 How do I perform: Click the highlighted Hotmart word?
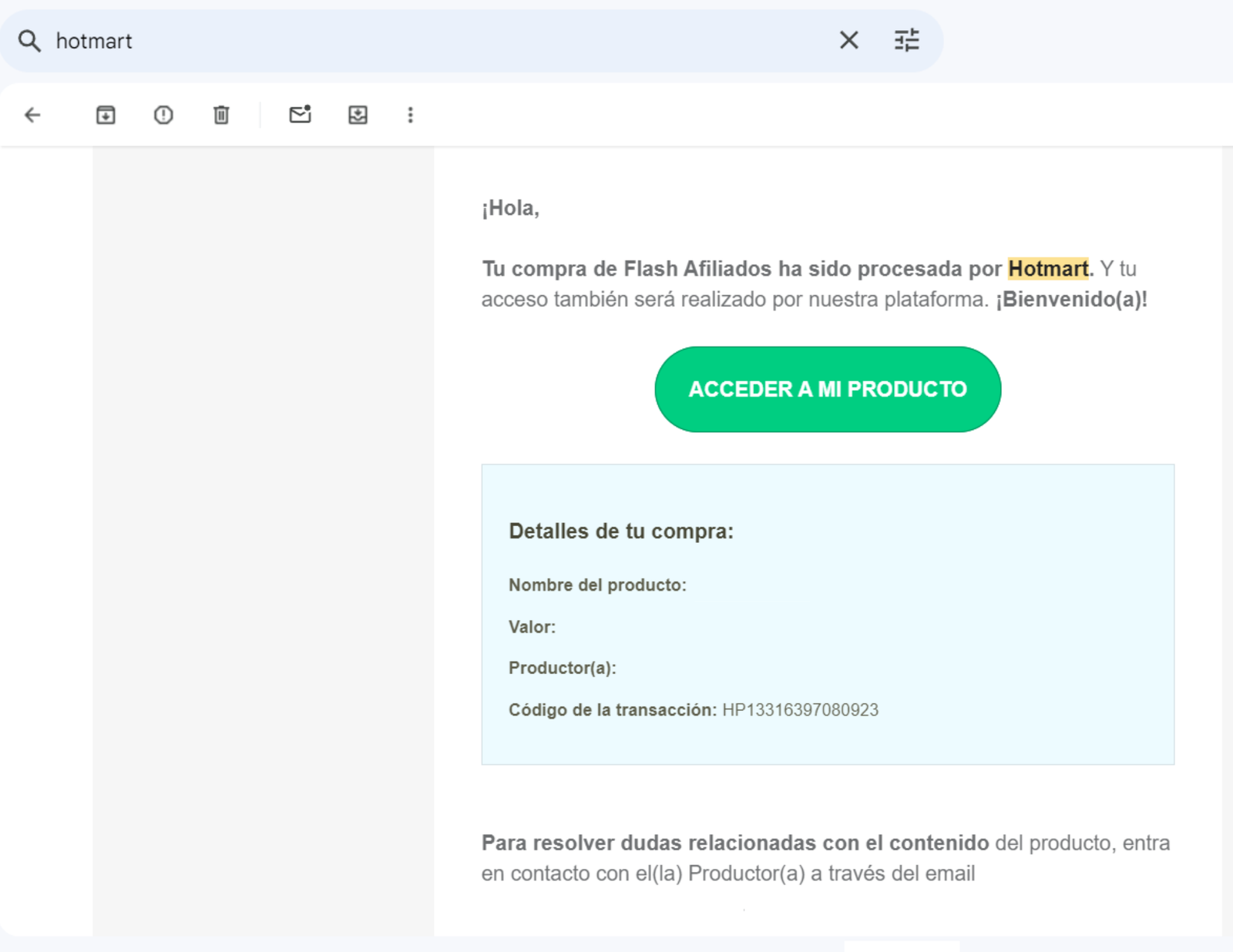[1048, 269]
